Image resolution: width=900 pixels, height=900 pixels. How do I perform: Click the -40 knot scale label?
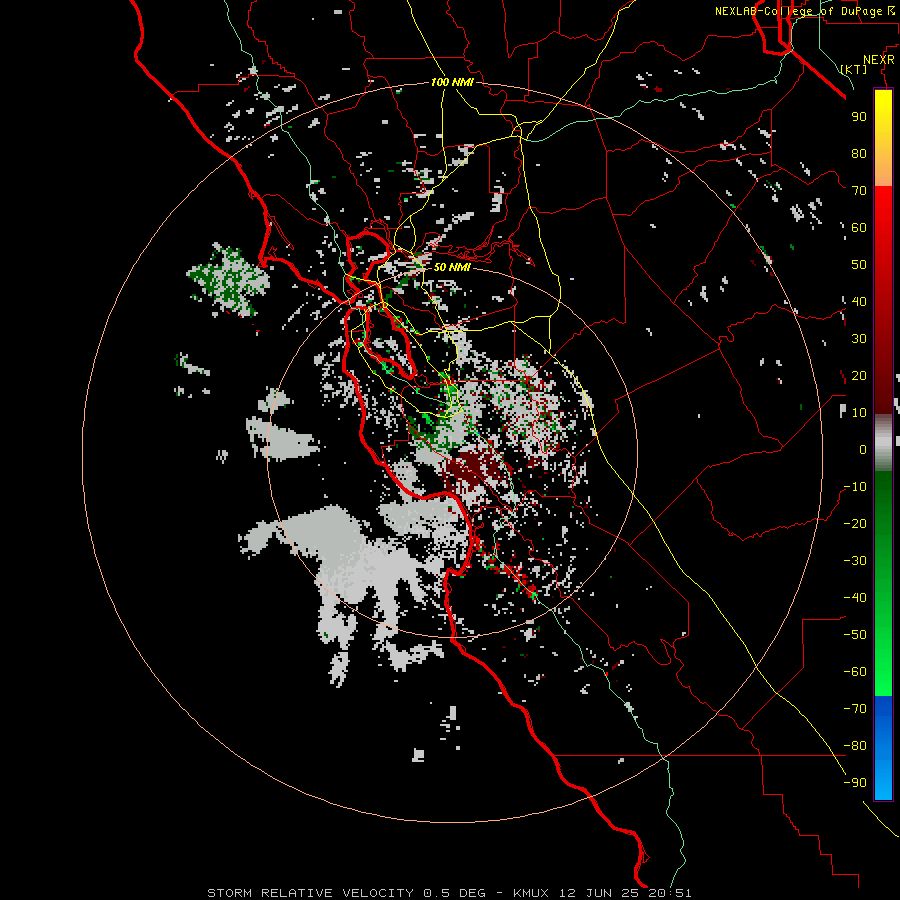click(855, 598)
